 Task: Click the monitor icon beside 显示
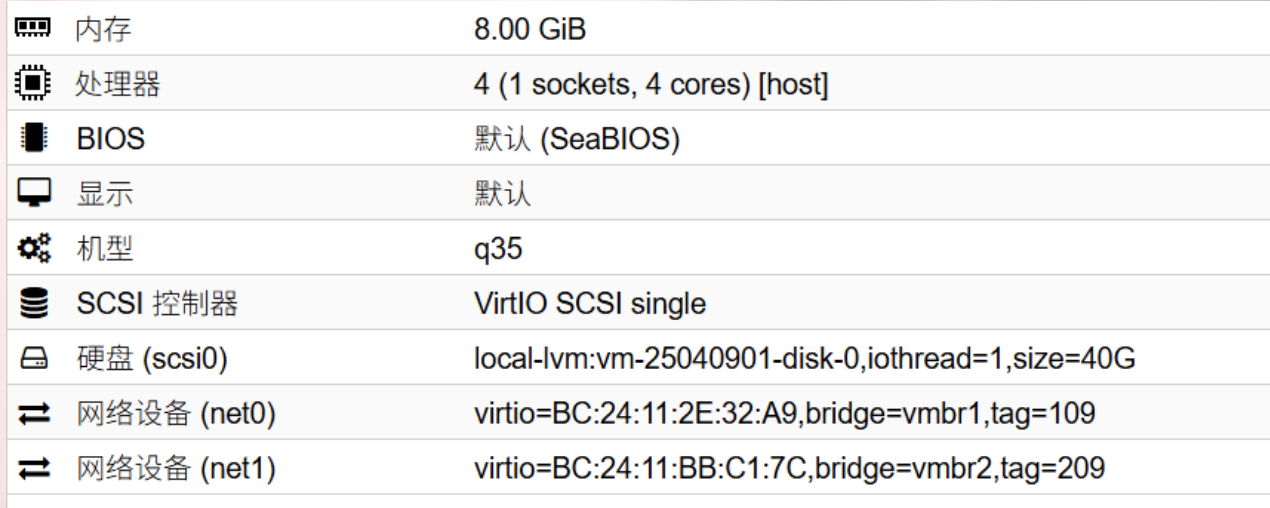(34, 194)
